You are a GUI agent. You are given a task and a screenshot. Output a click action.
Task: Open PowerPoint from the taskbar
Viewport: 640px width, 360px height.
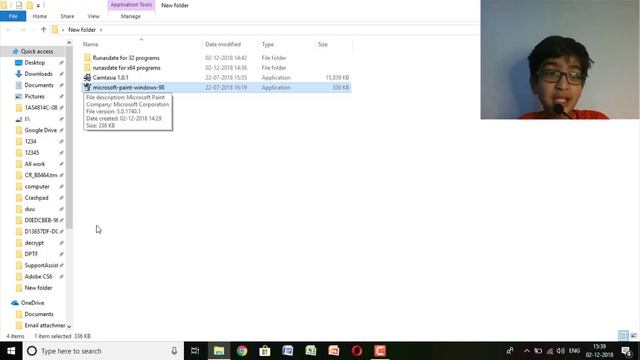coord(334,351)
